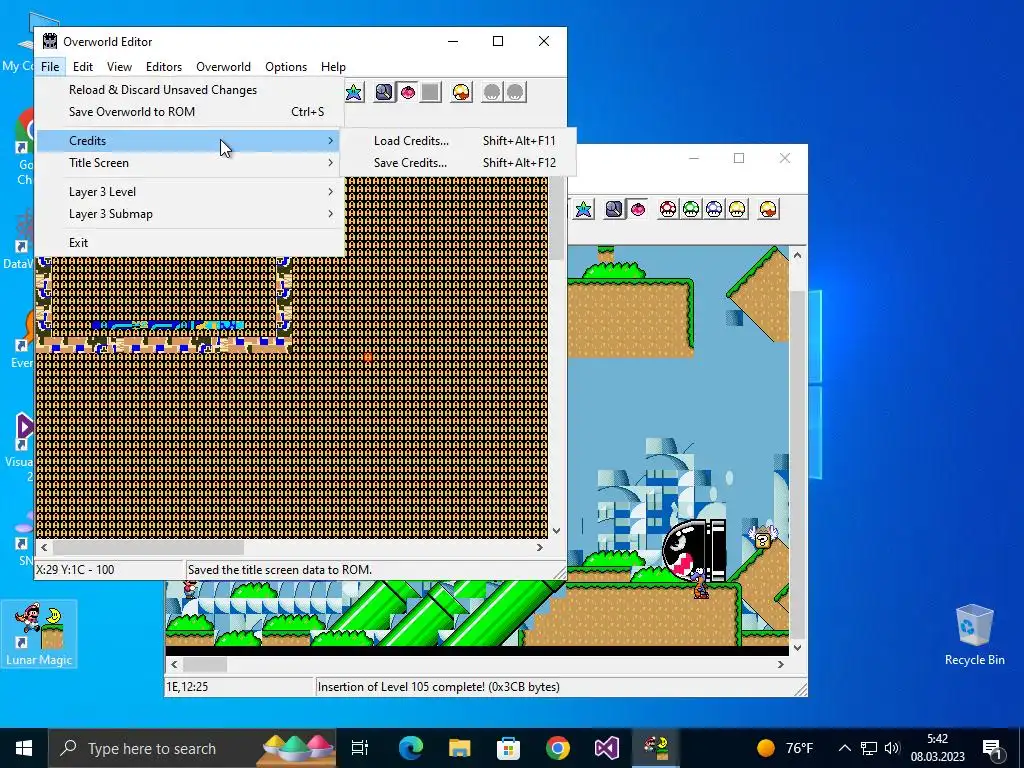Click the yellow mushroom with arrow in level window
1024x768 pixels.
tap(768, 209)
